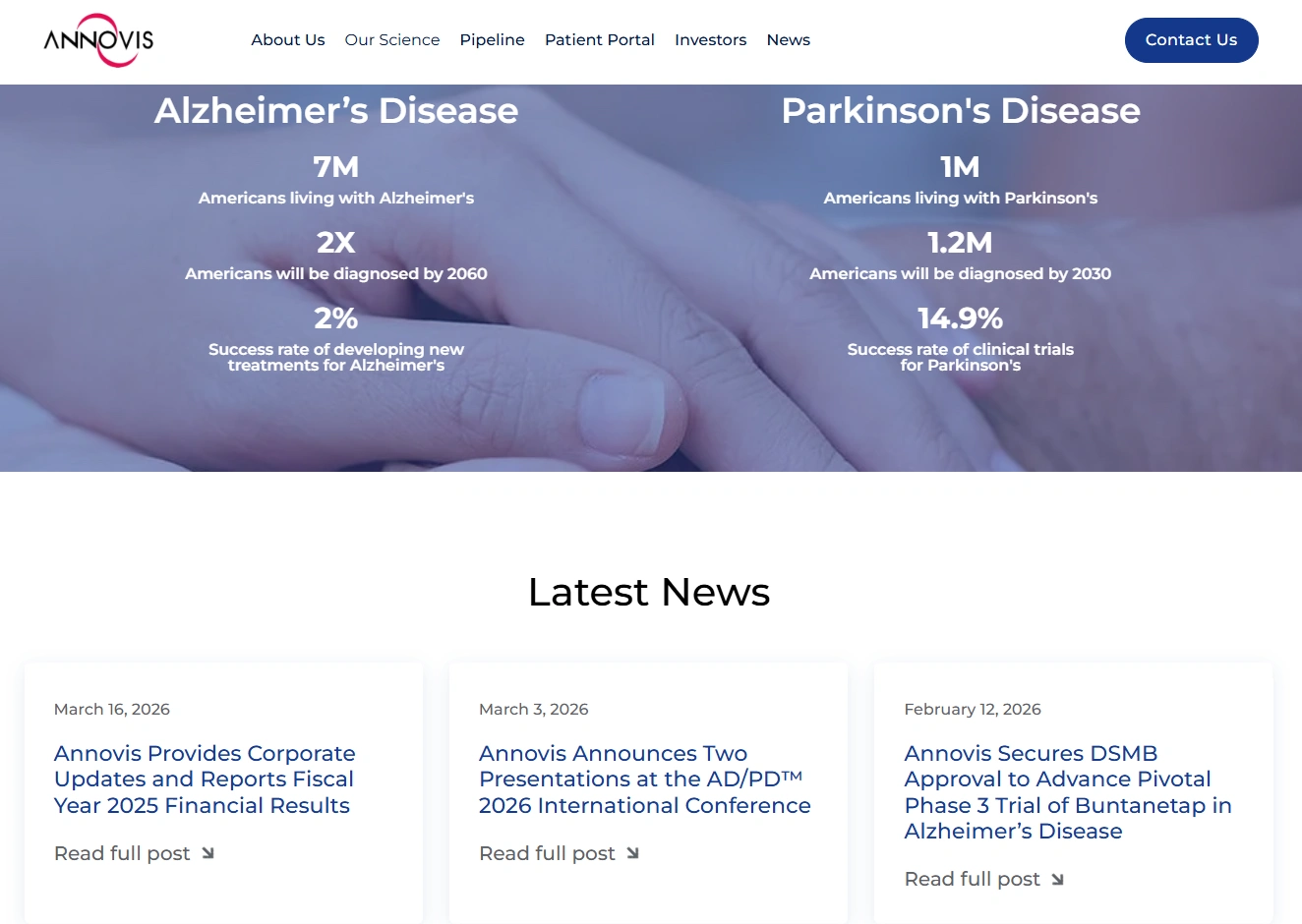This screenshot has width=1302, height=924.
Task: Click the 'March 3, 2026' date
Action: tap(534, 709)
